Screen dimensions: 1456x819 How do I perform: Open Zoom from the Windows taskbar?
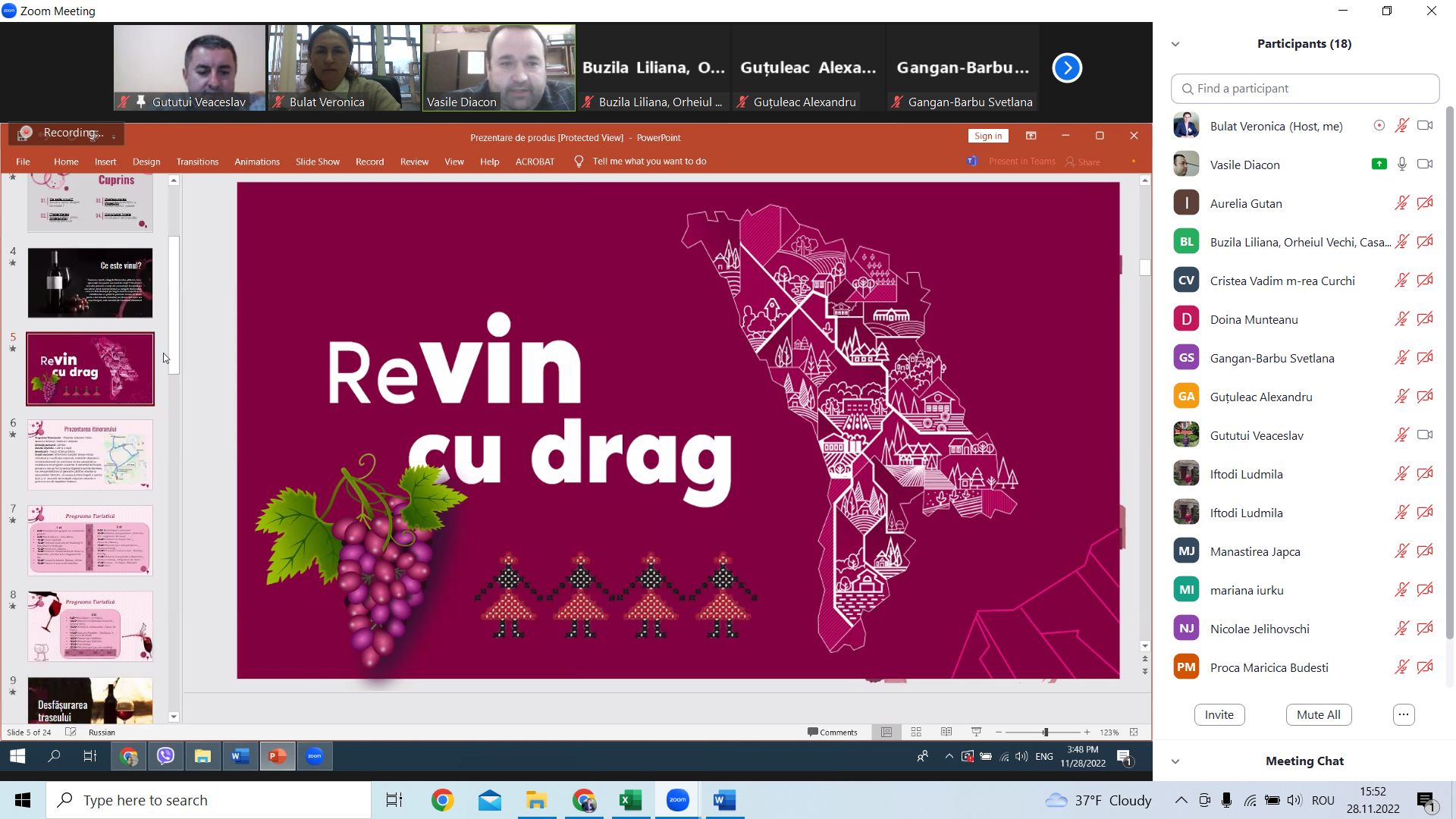(677, 800)
